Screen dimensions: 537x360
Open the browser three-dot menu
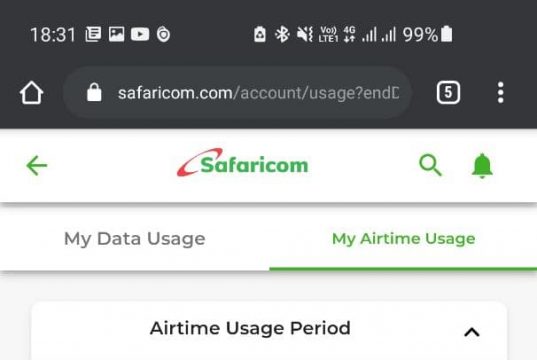[x=500, y=92]
